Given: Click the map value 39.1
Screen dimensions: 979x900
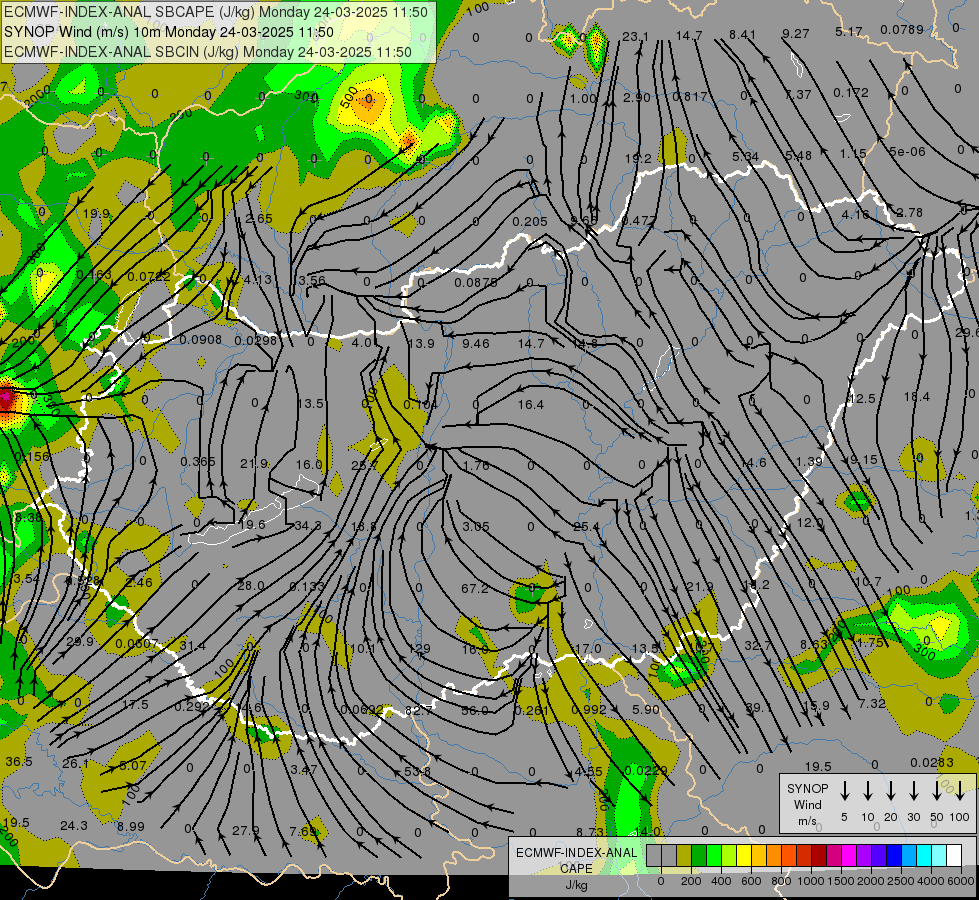Looking at the screenshot, I should (759, 708).
